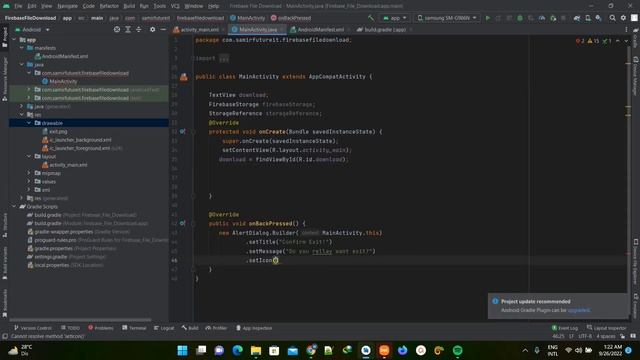This screenshot has height=360, width=640.
Task: Click the UTF-8 encoding status item
Action: click(x=584, y=336)
